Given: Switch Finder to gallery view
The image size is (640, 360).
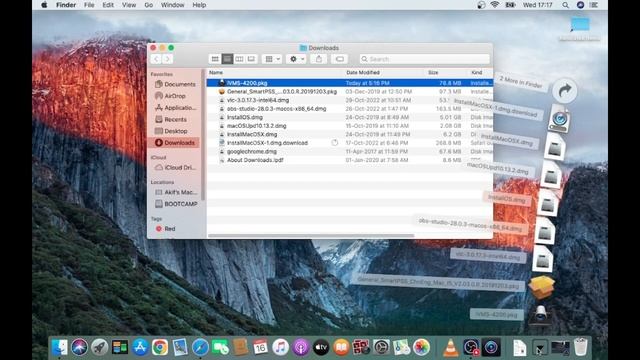Looking at the screenshot, I should click(x=251, y=59).
